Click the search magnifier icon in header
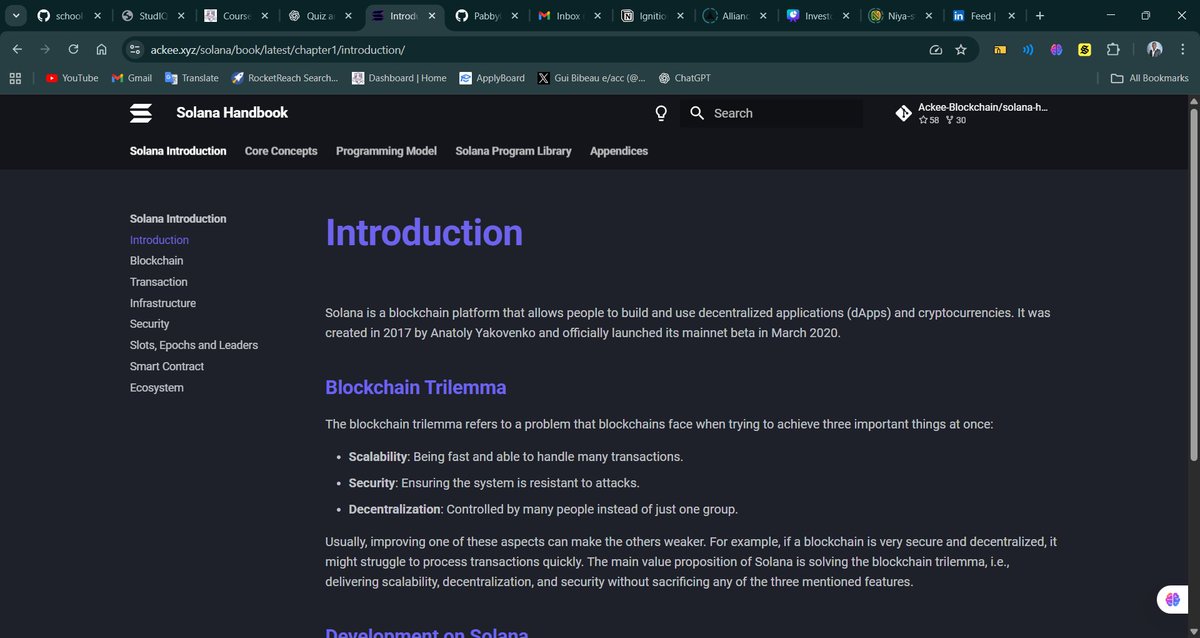Screen dimensions: 1200x638 (x=697, y=113)
